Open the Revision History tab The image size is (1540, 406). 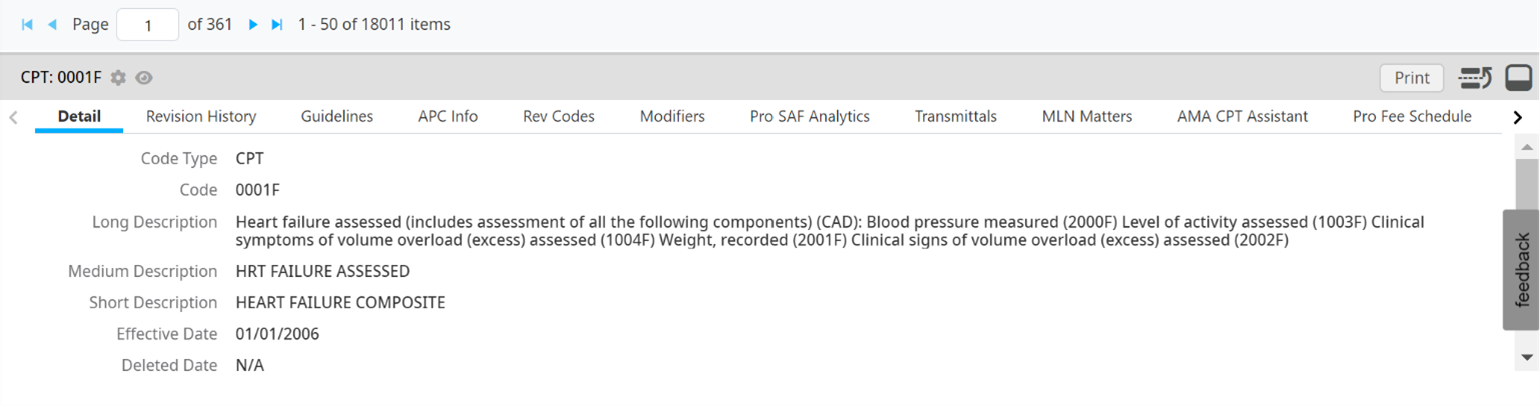[x=201, y=116]
